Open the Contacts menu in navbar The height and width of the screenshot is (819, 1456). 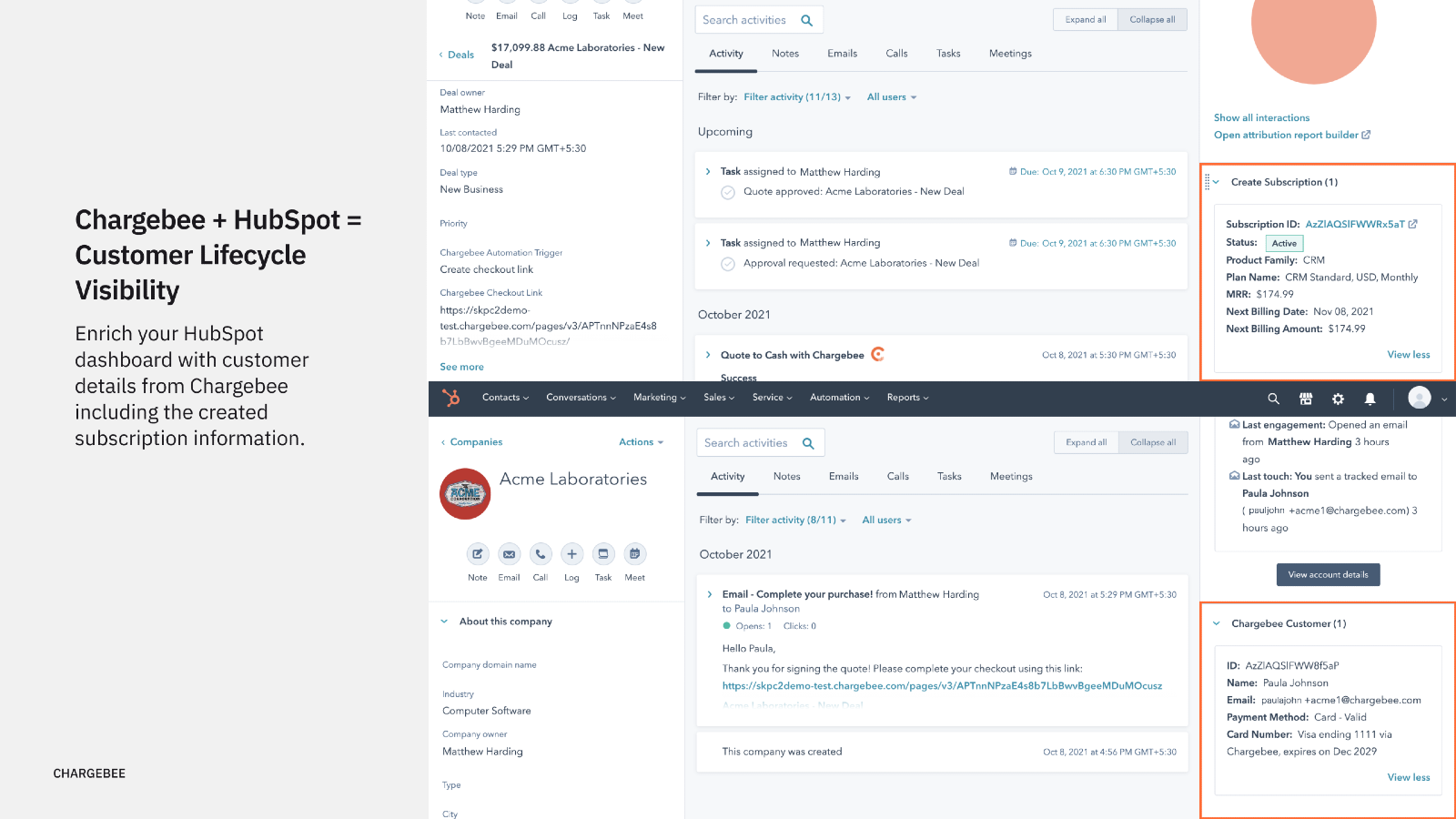[505, 398]
